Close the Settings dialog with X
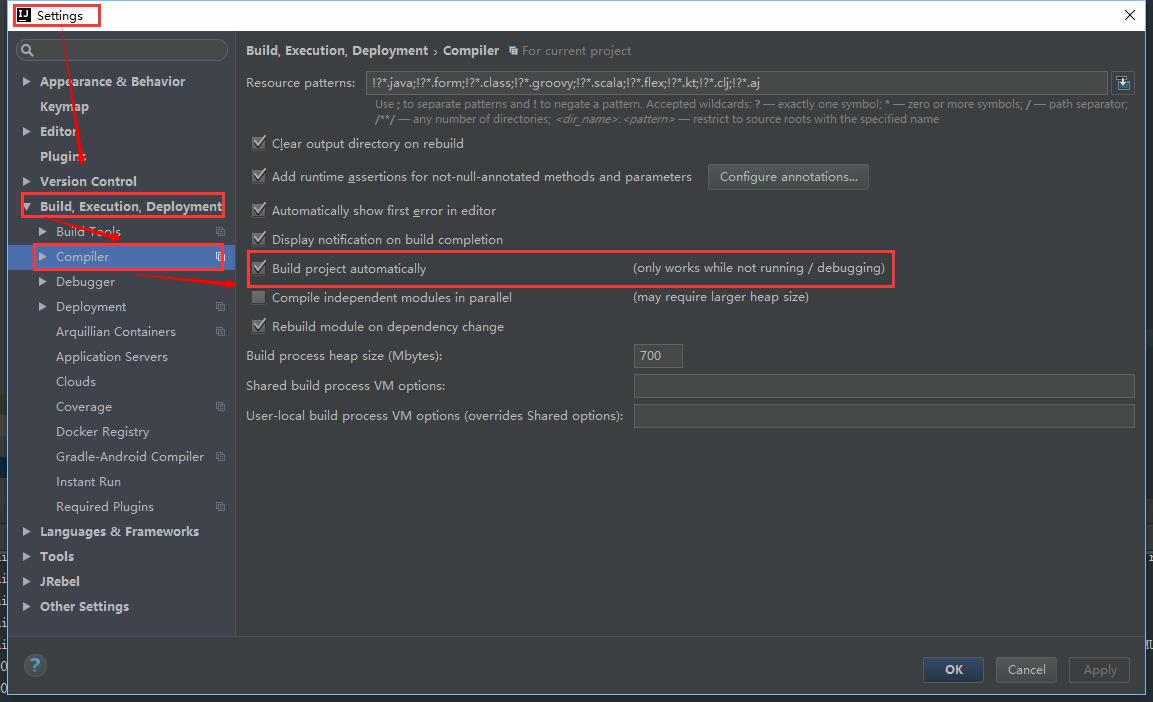This screenshot has width=1153, height=702. point(1129,15)
